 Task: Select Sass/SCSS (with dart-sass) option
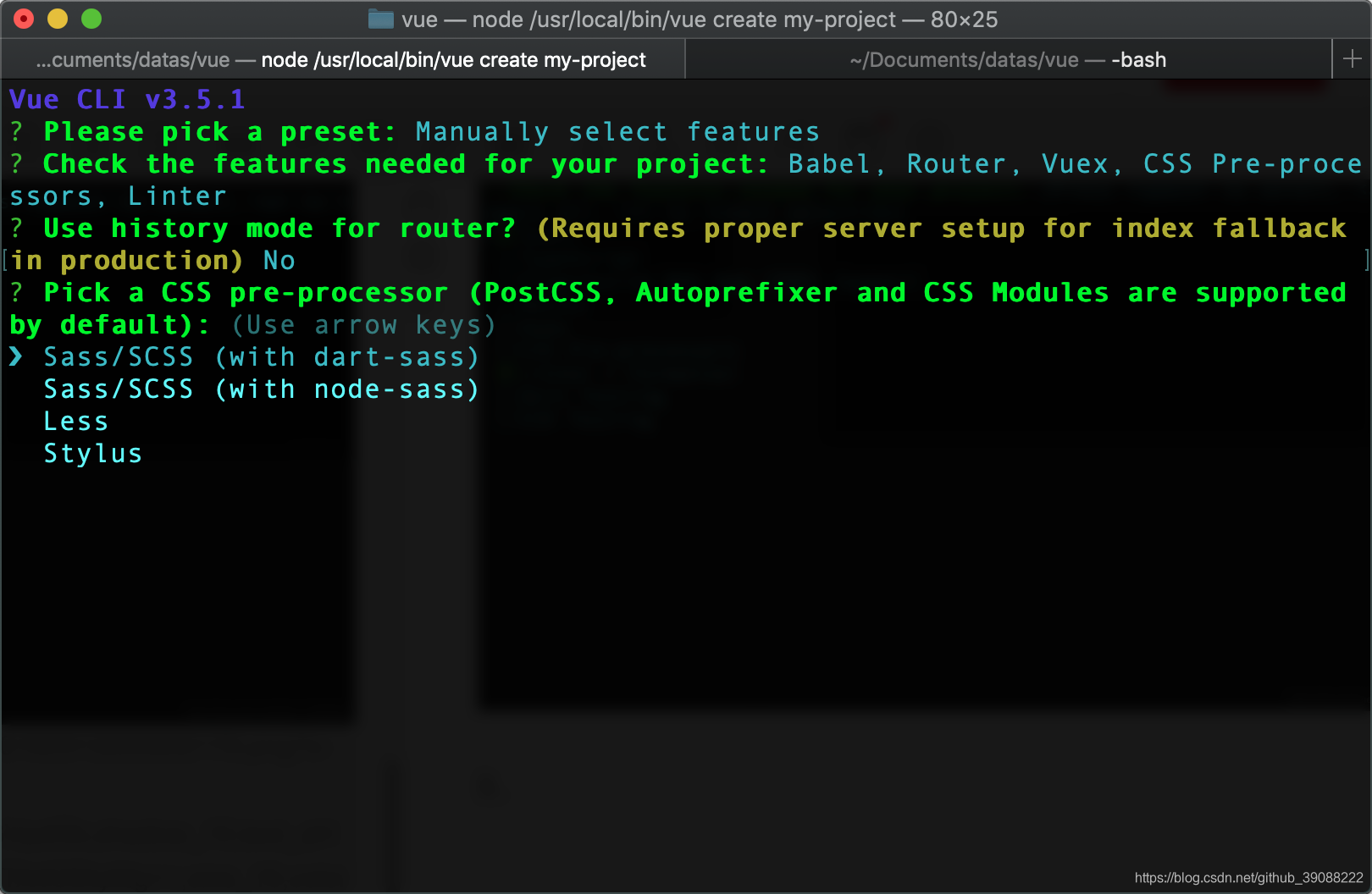(x=261, y=357)
